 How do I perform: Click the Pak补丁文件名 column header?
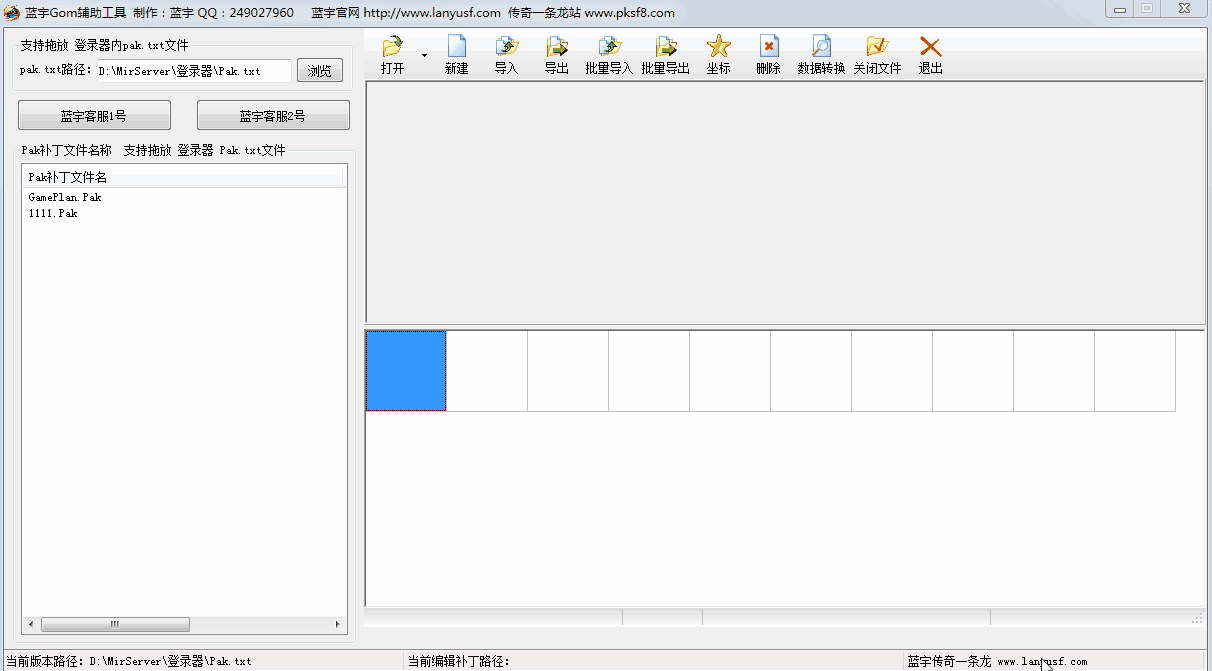pos(68,178)
